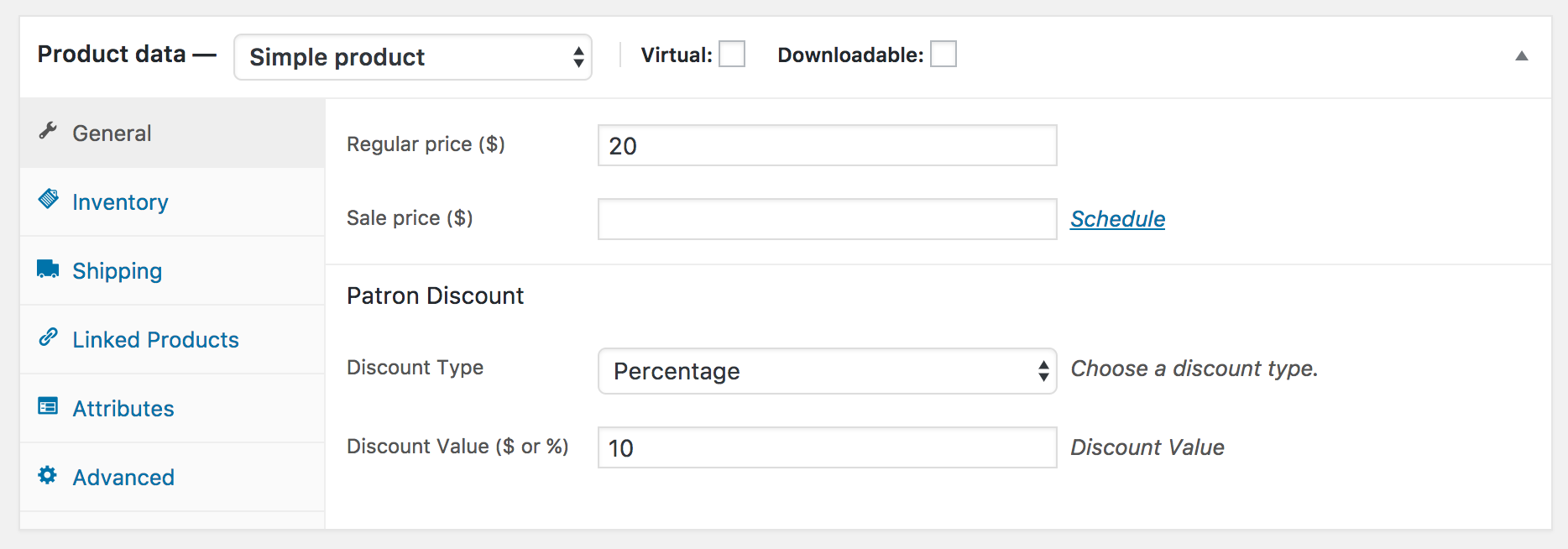Tick the Downloadable checkbox
Viewport: 1568px width, 549px height.
click(x=943, y=55)
